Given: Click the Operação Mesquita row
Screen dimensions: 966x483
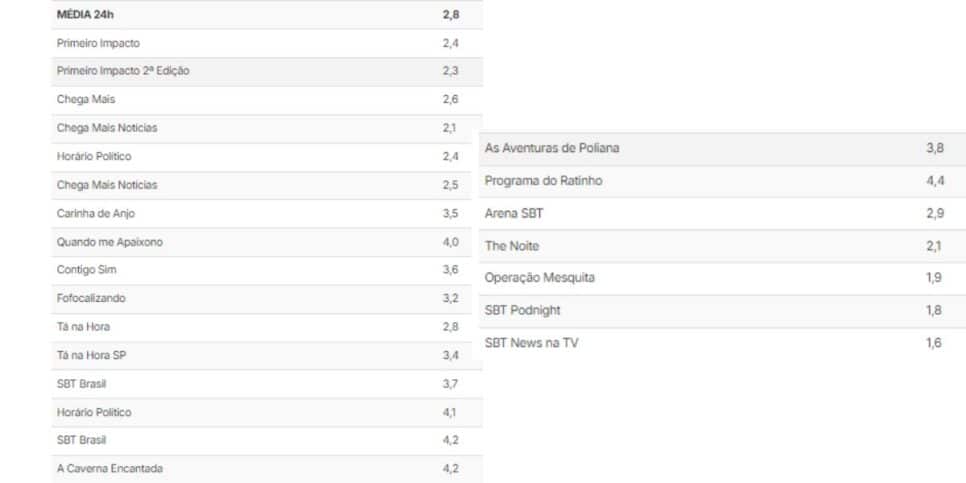Looking at the screenshot, I should pyautogui.click(x=723, y=278).
